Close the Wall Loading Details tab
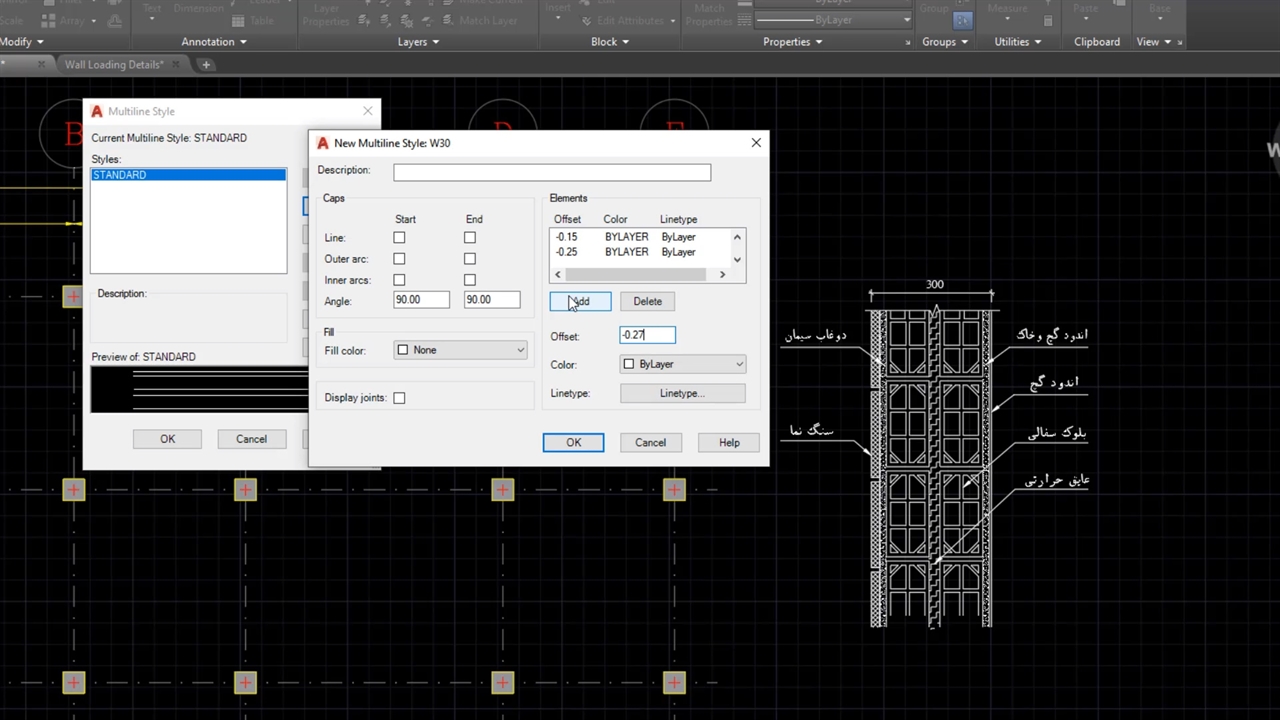Screen dimensions: 1280x720 [x=178, y=65]
